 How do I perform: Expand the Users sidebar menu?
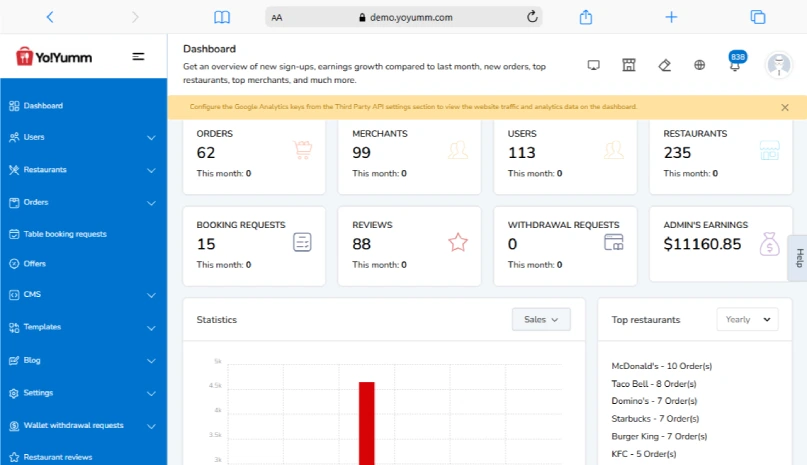click(x=83, y=137)
